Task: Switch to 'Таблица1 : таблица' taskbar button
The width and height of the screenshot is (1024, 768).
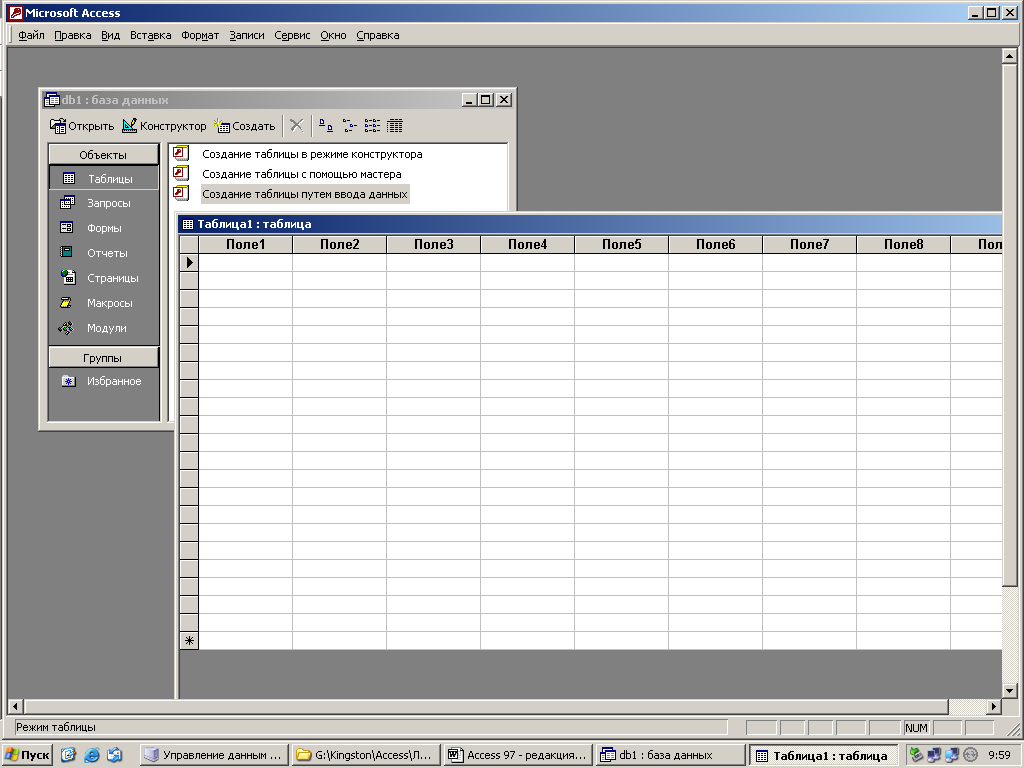Action: (x=823, y=755)
